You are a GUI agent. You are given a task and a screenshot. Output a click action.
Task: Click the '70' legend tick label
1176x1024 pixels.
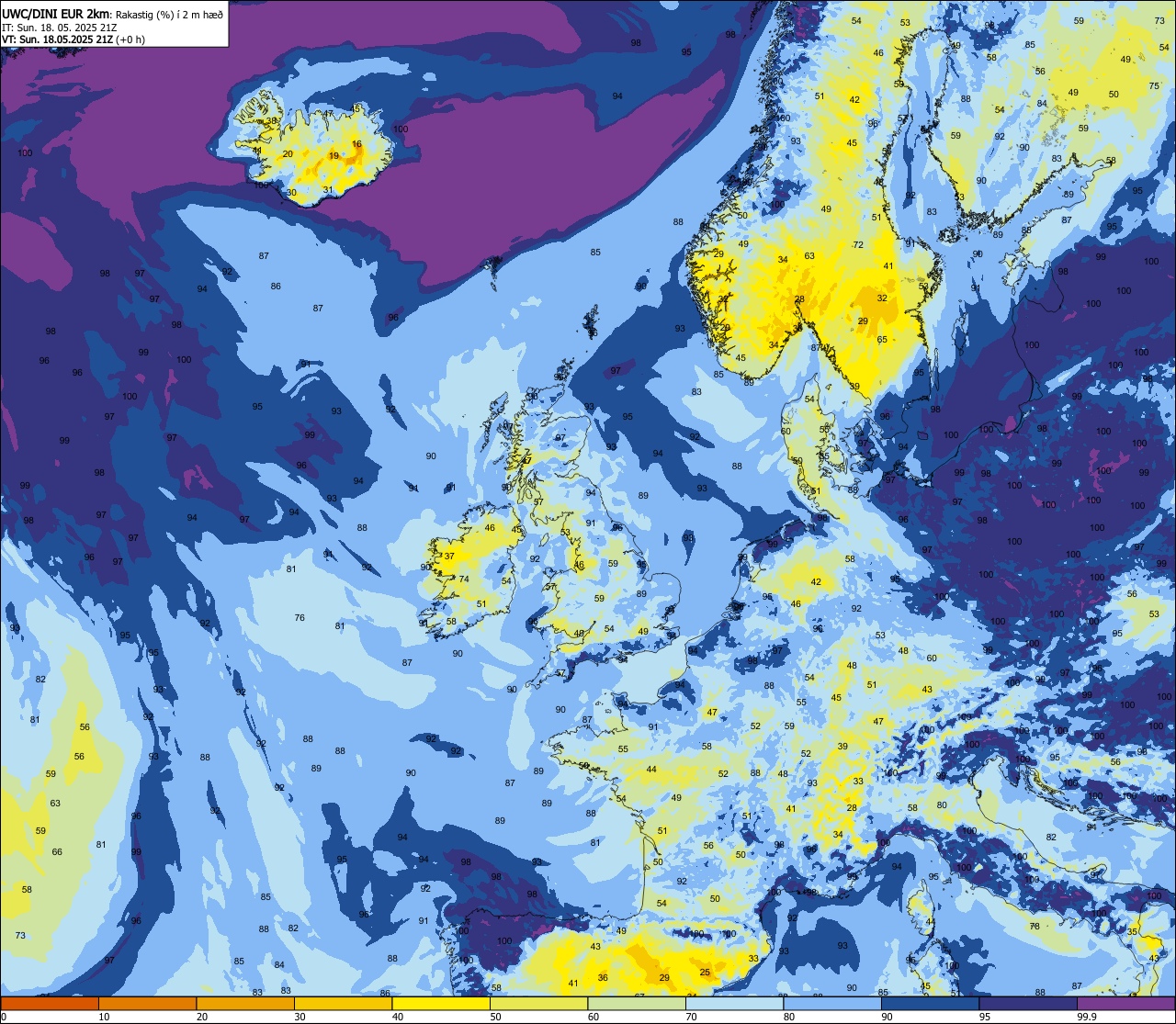(x=691, y=1017)
